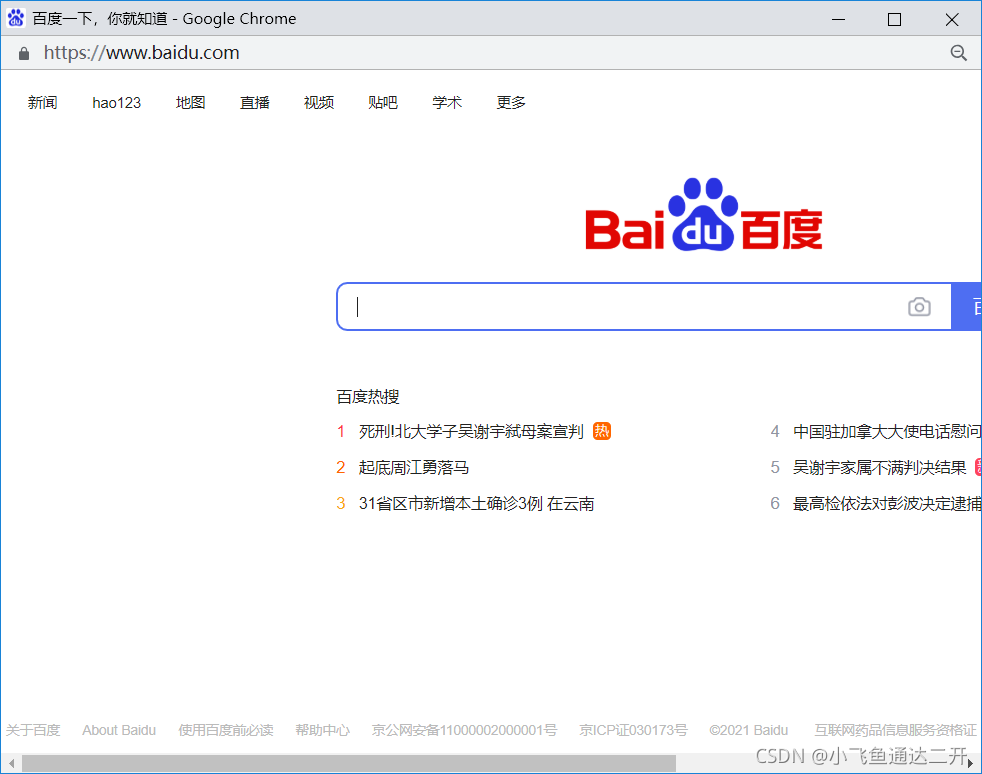Maximize the Chrome window
This screenshot has width=982, height=774.
coord(894,19)
